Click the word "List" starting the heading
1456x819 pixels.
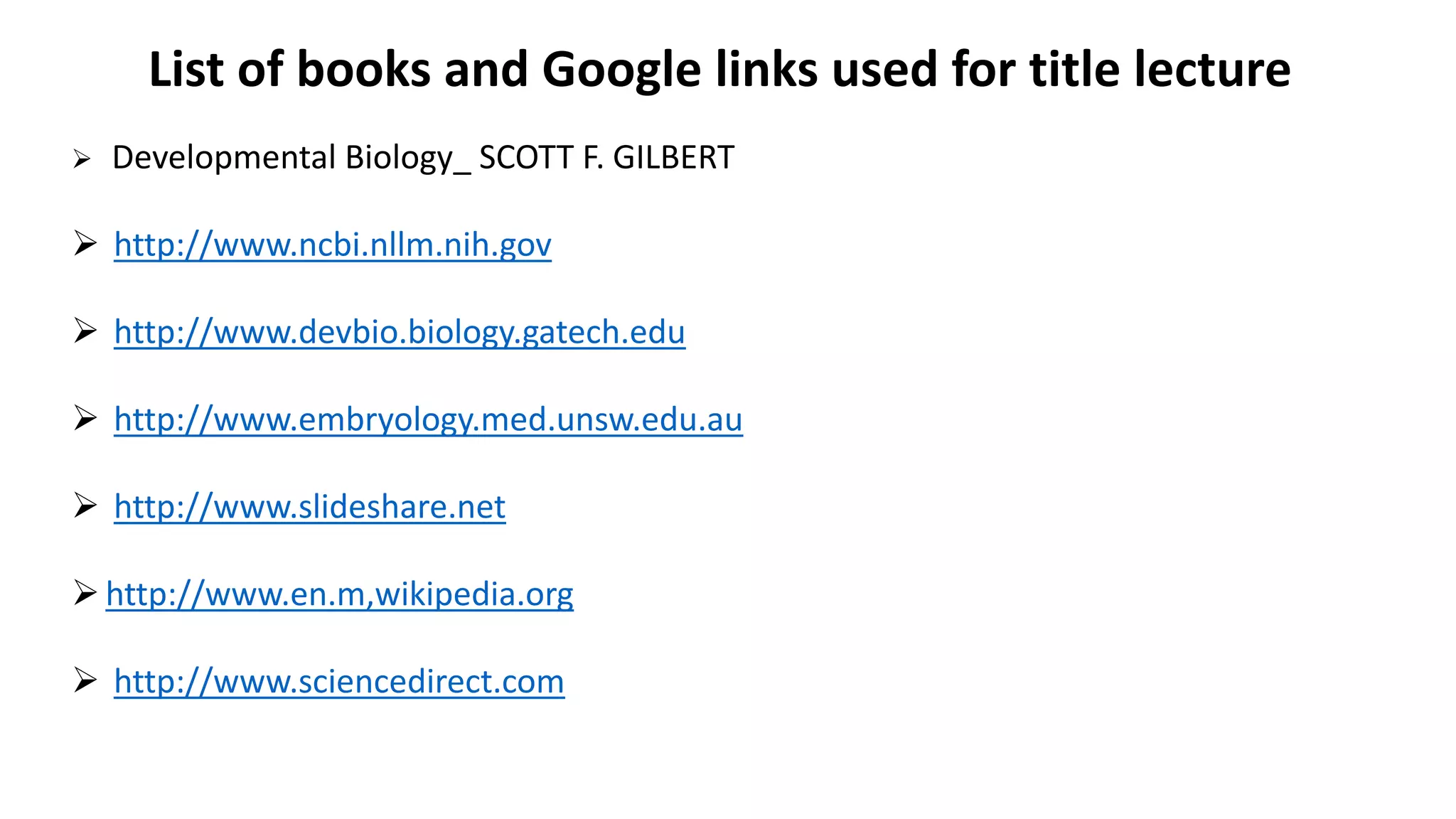[186, 70]
